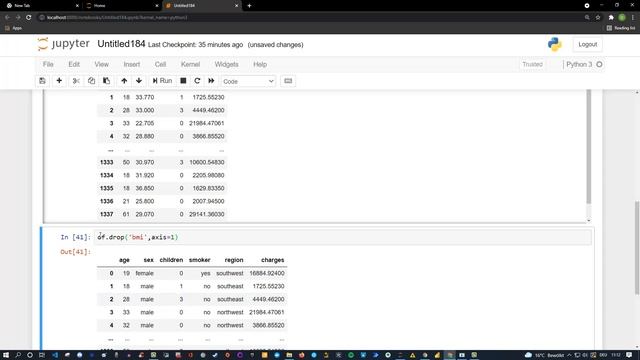Click the Out[41] output prompt
Screen dimensions: 640x360
76,252
